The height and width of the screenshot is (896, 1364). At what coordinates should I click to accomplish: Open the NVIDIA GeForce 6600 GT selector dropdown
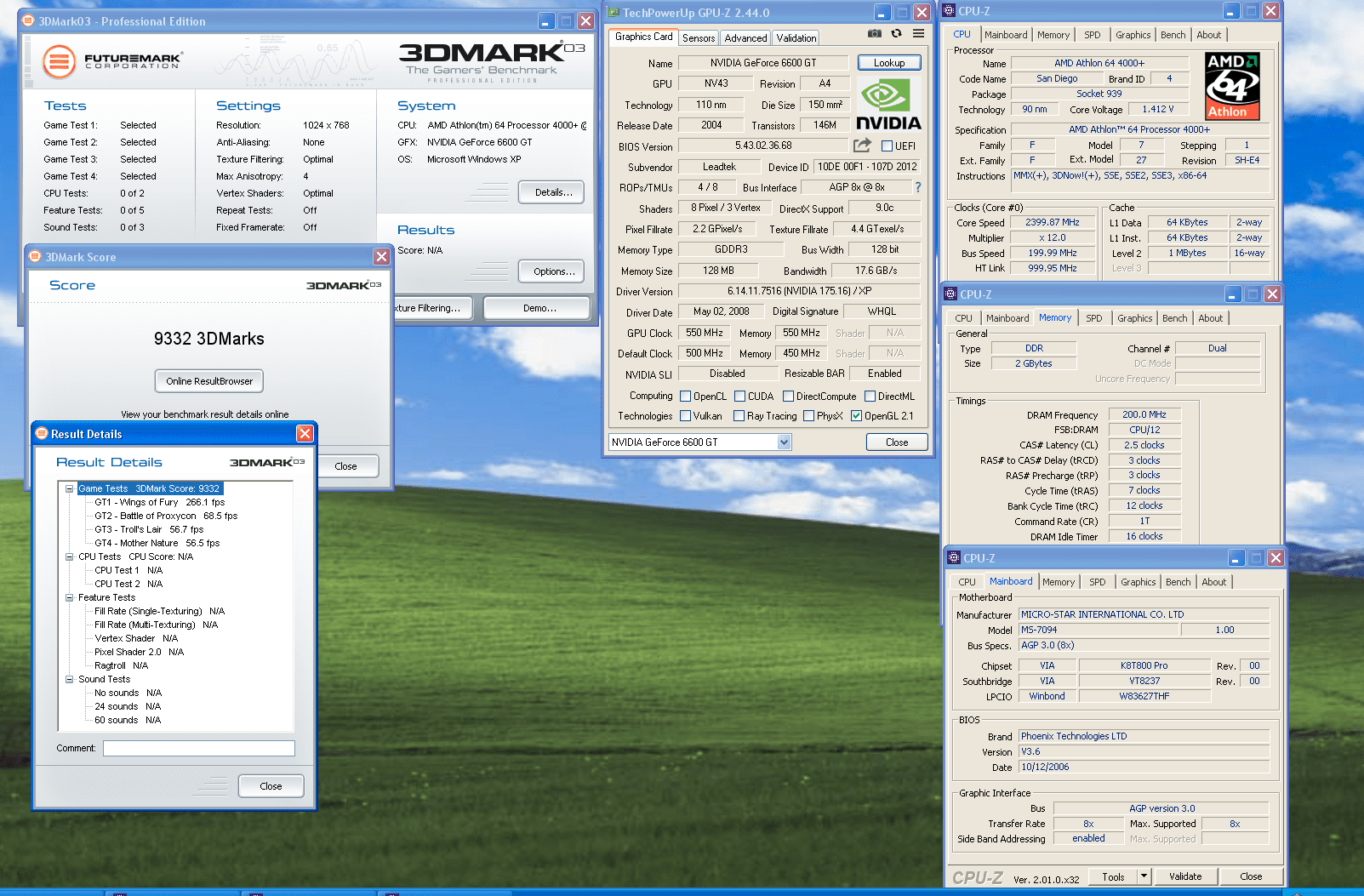point(784,442)
